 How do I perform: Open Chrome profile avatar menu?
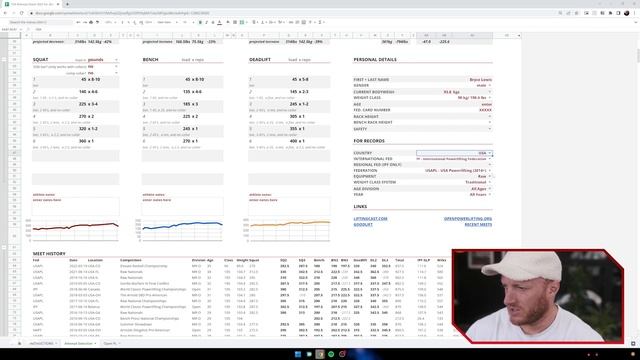pos(627,13)
